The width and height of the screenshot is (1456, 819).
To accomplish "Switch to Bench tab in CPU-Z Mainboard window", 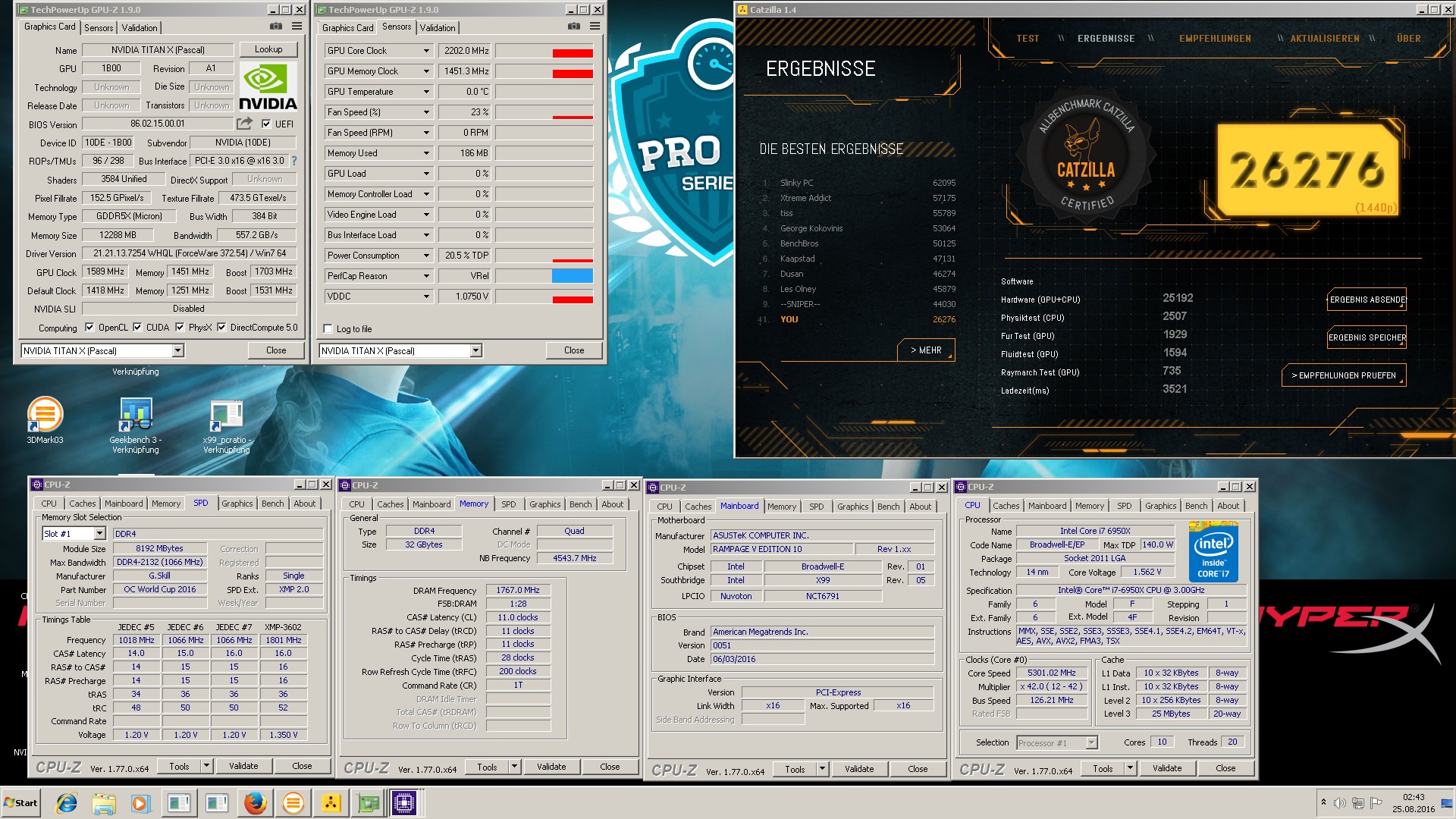I will (x=888, y=507).
